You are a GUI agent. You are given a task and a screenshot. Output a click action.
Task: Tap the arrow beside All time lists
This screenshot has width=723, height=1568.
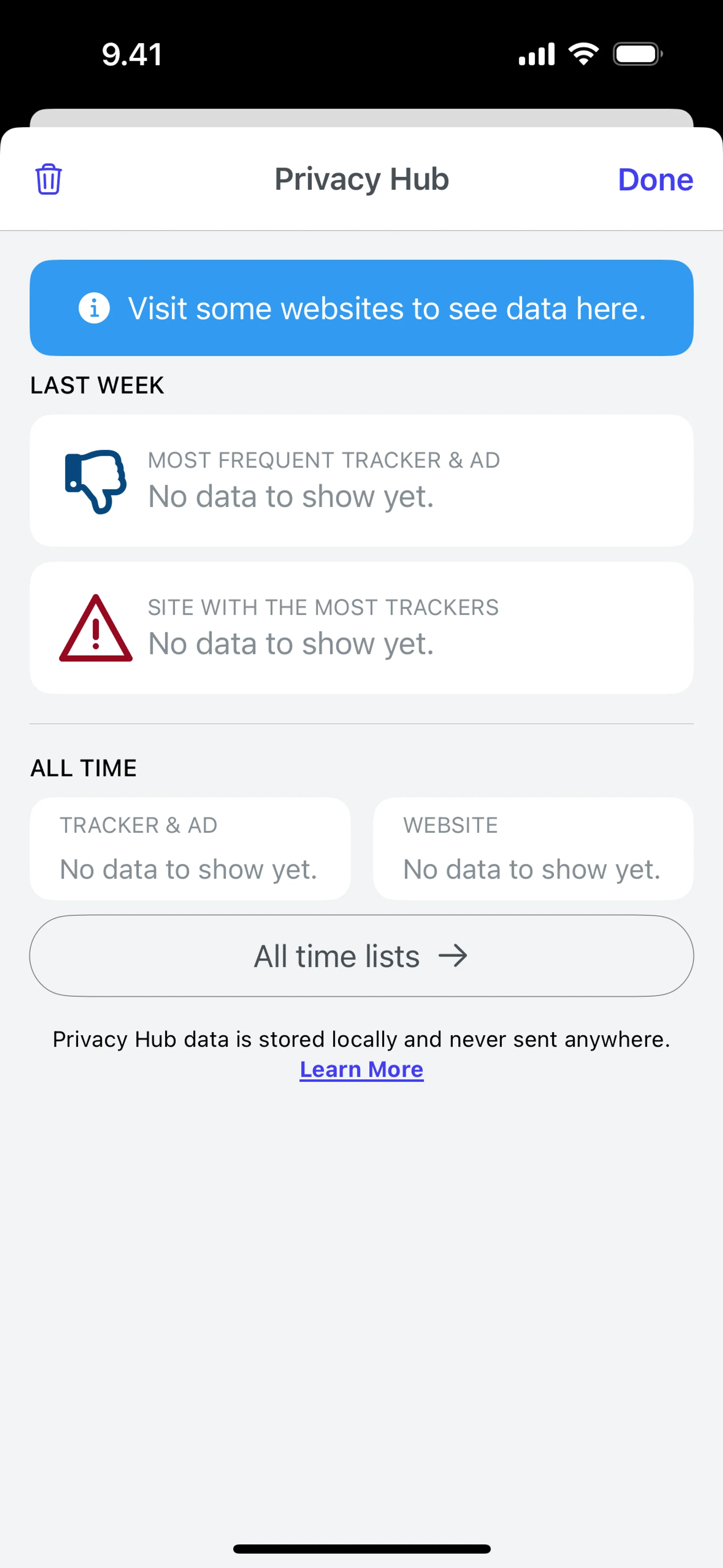(x=453, y=956)
